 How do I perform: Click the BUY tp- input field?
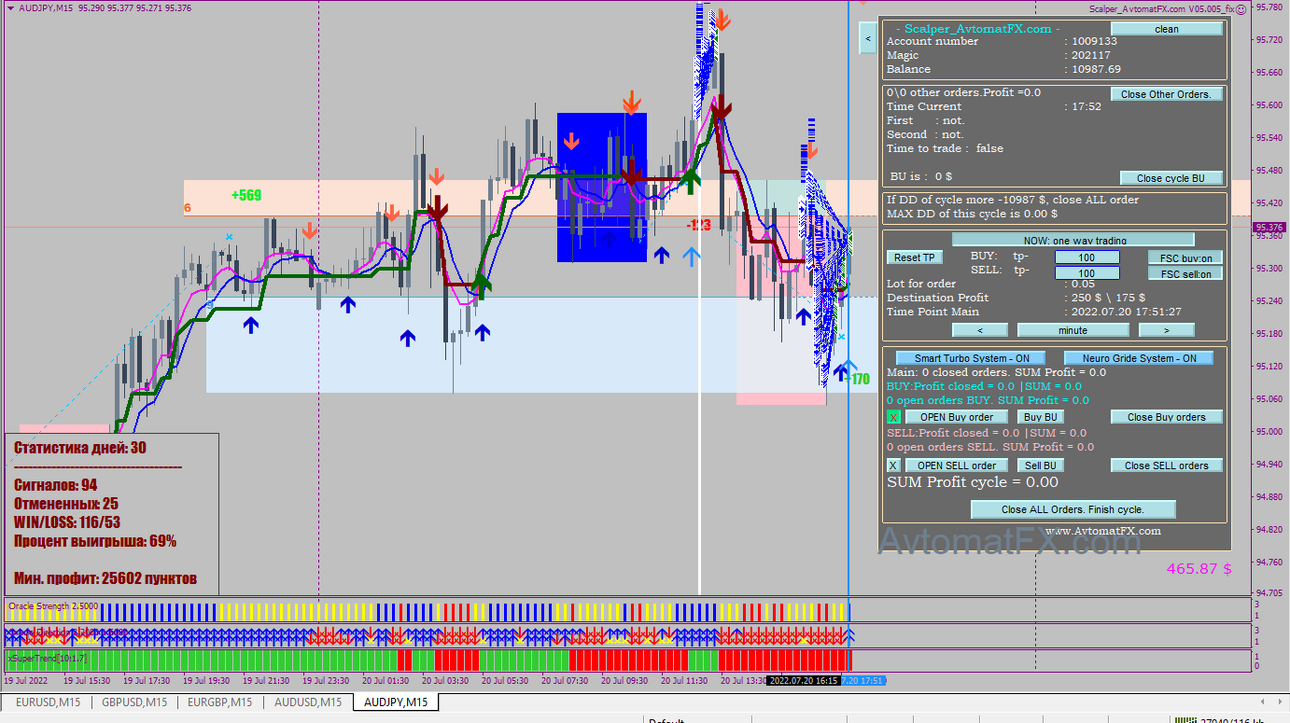(1087, 257)
